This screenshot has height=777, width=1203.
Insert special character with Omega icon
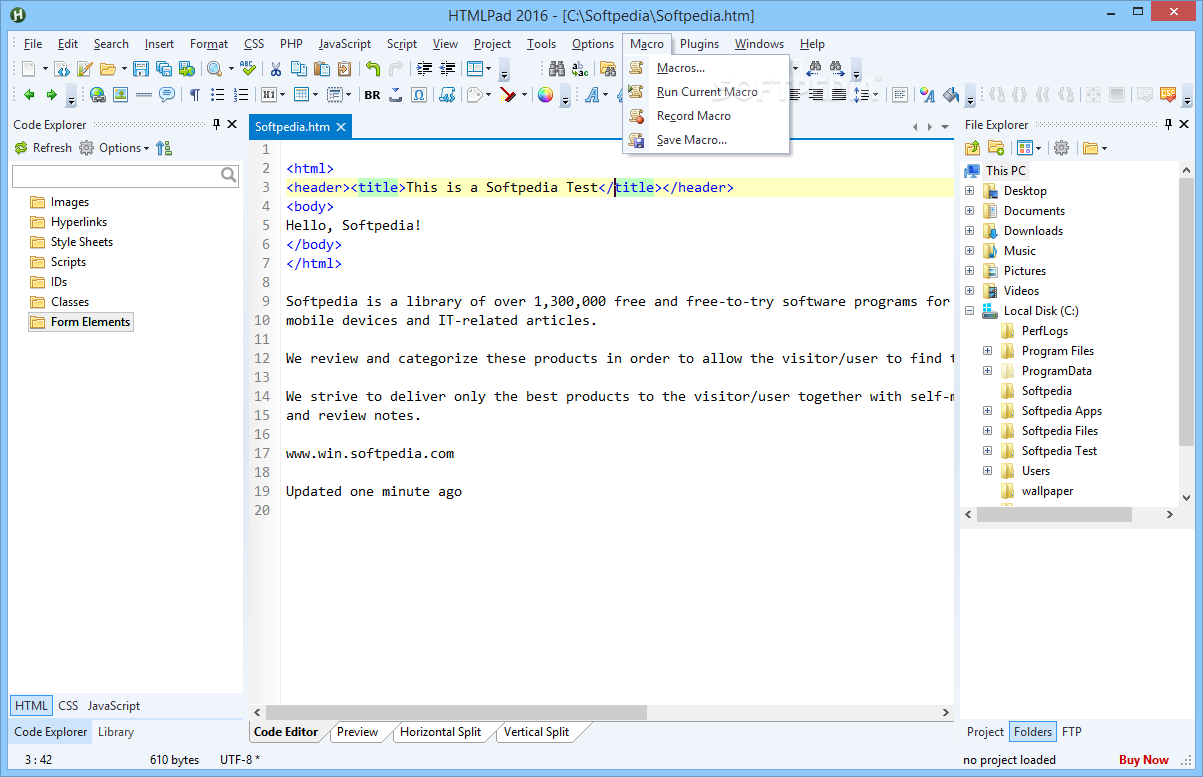coord(419,95)
